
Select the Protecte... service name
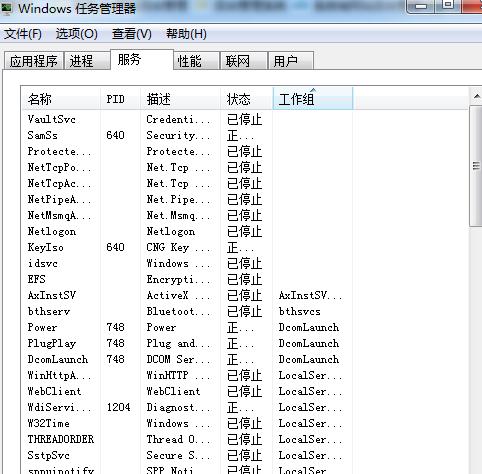coord(59,151)
